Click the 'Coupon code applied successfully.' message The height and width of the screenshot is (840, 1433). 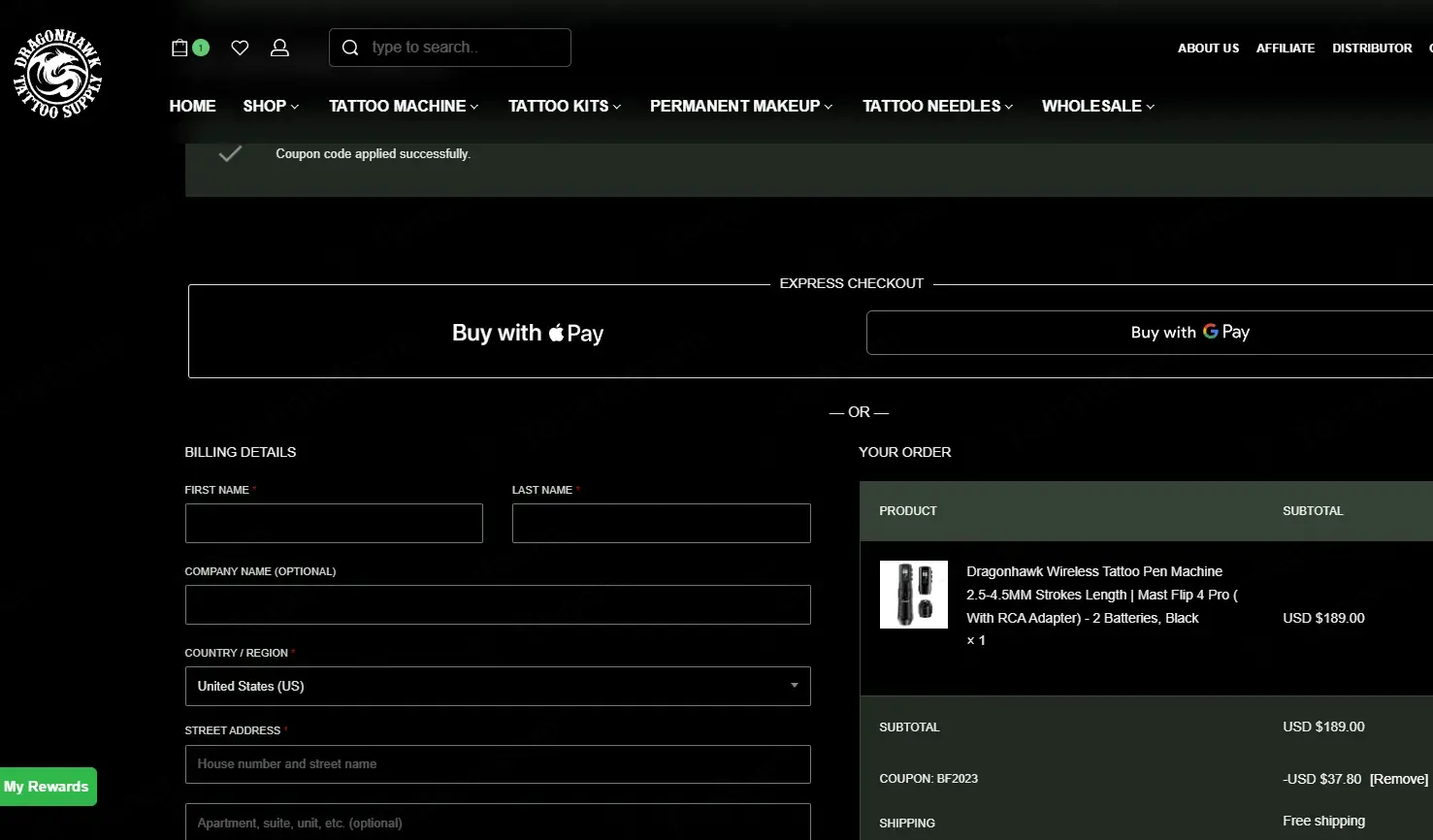pyautogui.click(x=373, y=154)
